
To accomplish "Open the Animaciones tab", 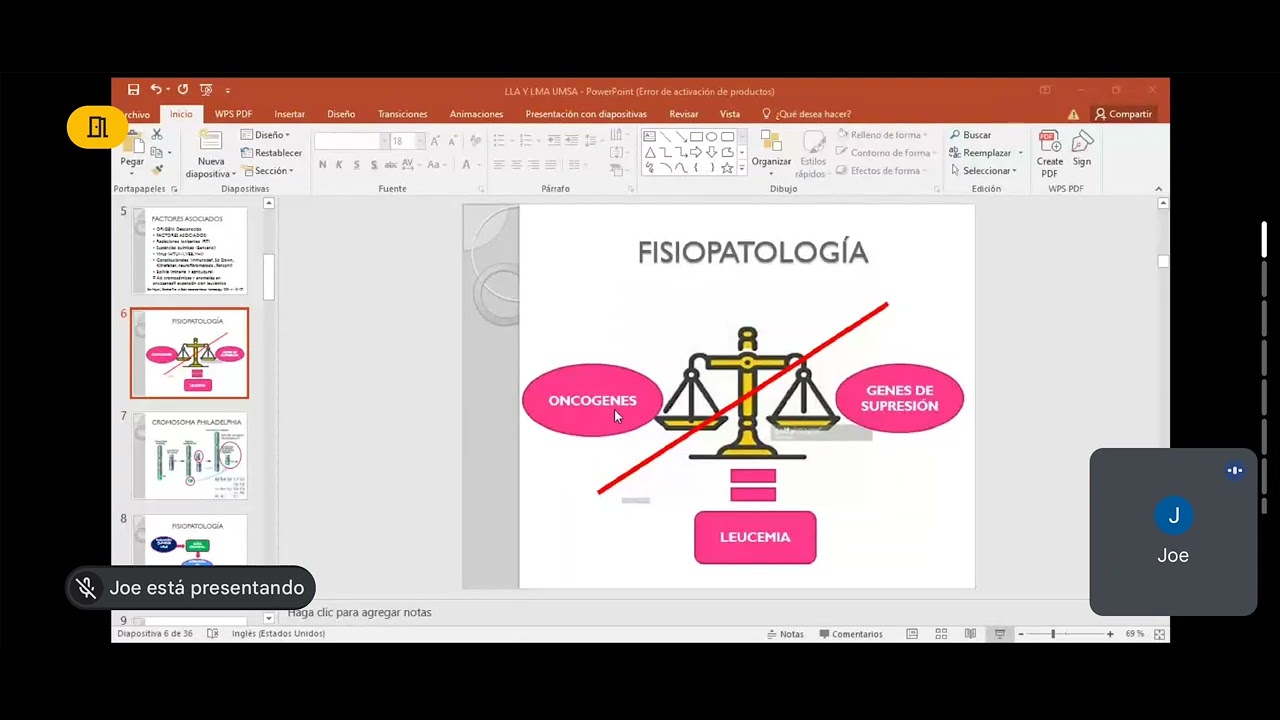I will coord(477,114).
